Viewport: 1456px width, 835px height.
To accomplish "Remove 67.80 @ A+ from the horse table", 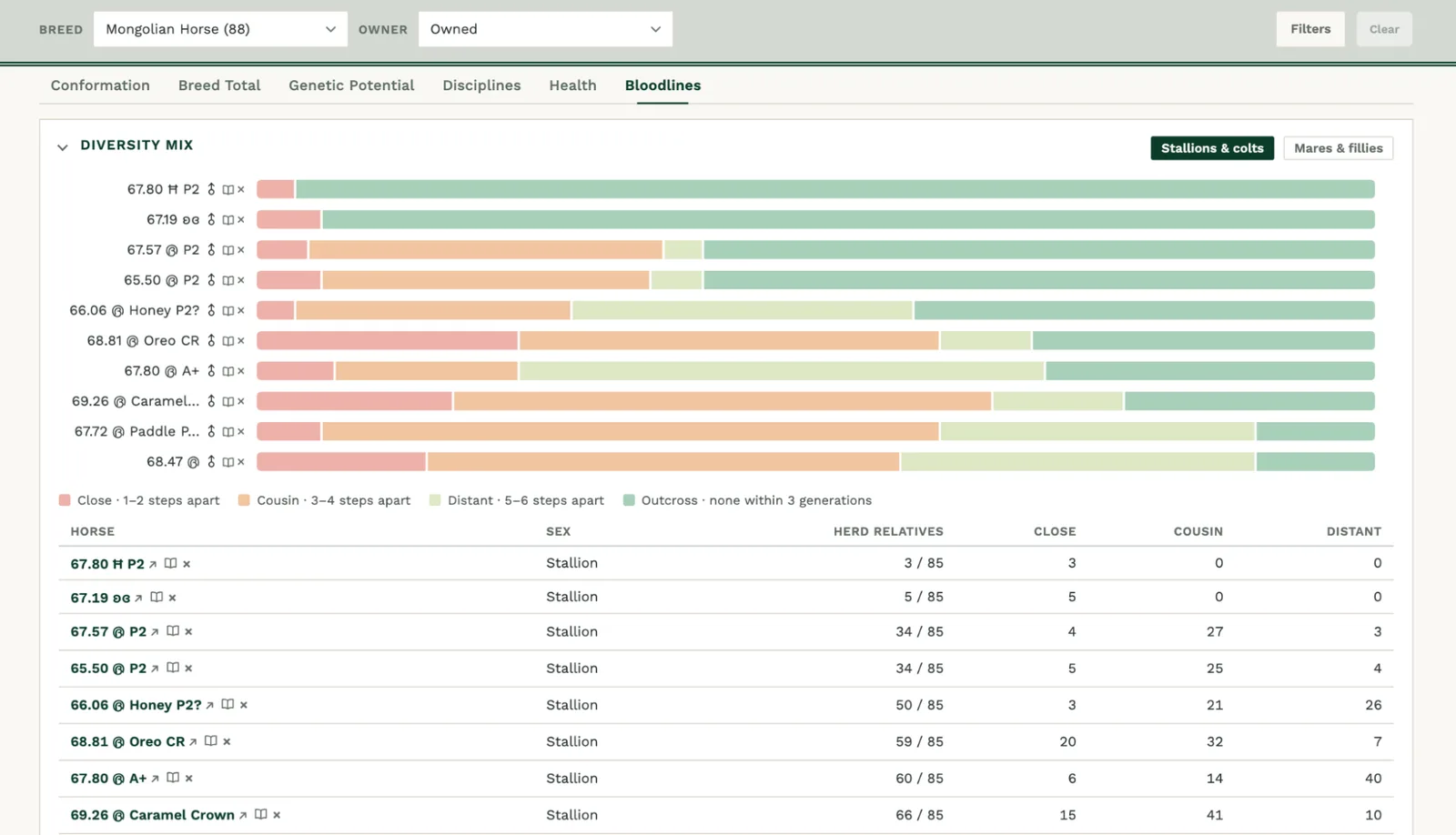I will tap(188, 779).
